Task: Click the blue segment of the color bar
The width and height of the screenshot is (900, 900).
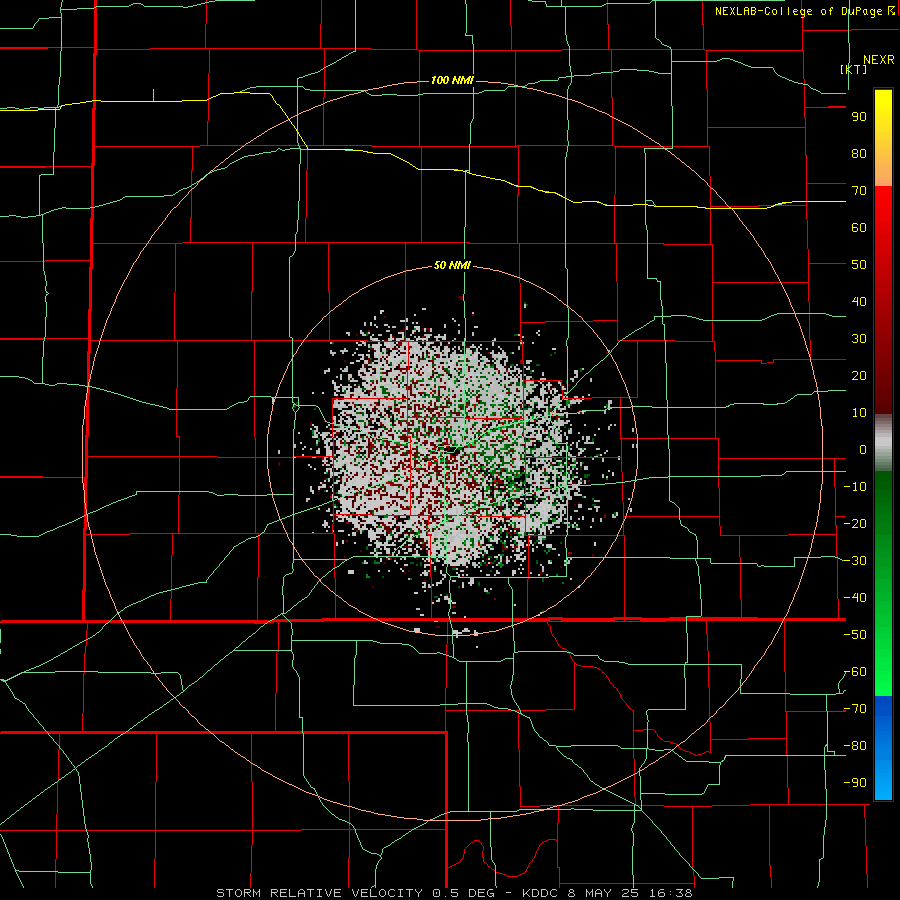Action: [x=883, y=748]
